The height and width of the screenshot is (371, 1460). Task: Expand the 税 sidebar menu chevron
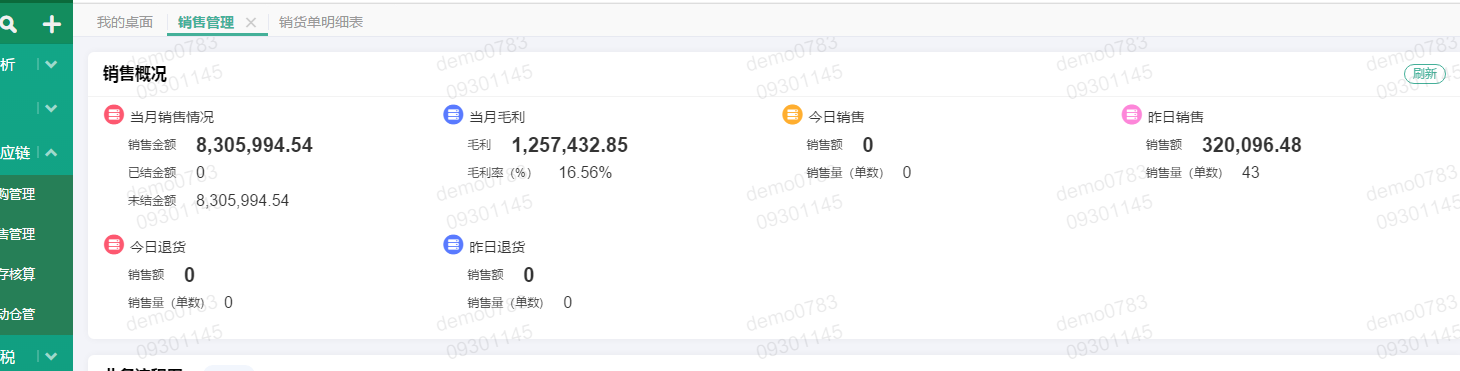click(x=52, y=356)
